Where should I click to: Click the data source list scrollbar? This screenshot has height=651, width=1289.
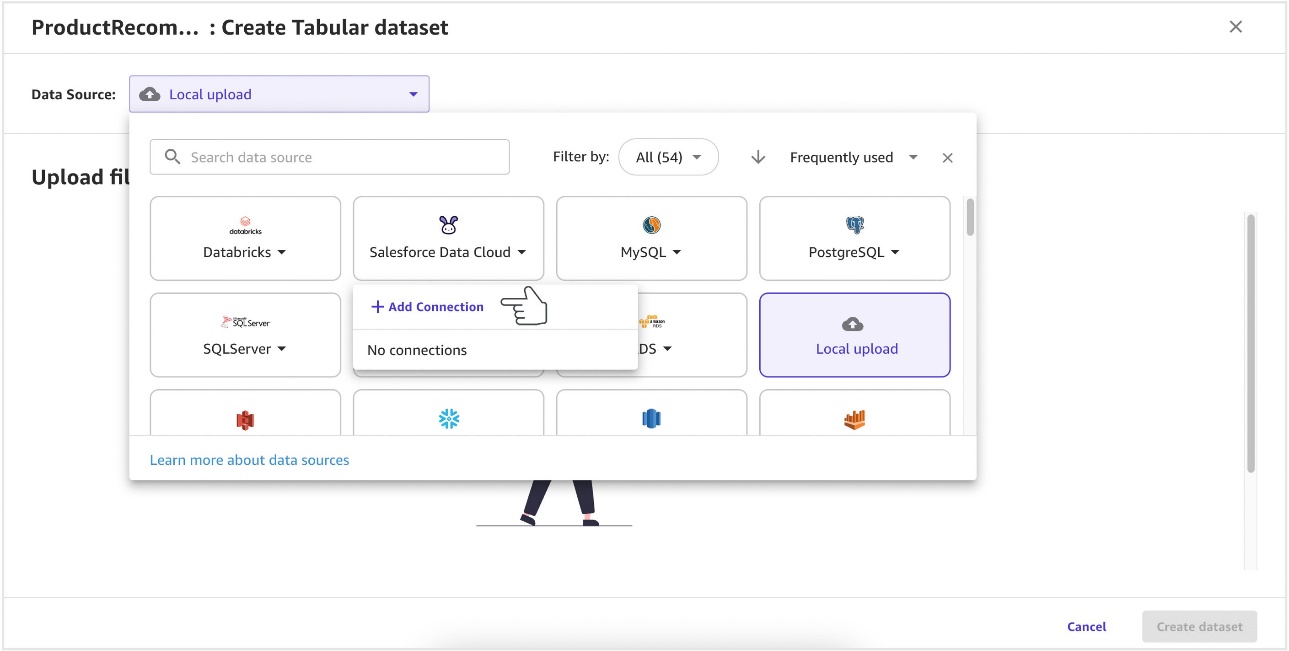click(x=970, y=217)
